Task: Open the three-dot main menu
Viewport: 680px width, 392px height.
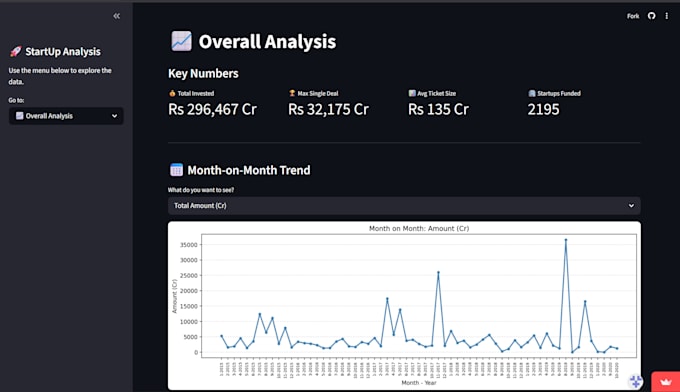Action: click(667, 16)
